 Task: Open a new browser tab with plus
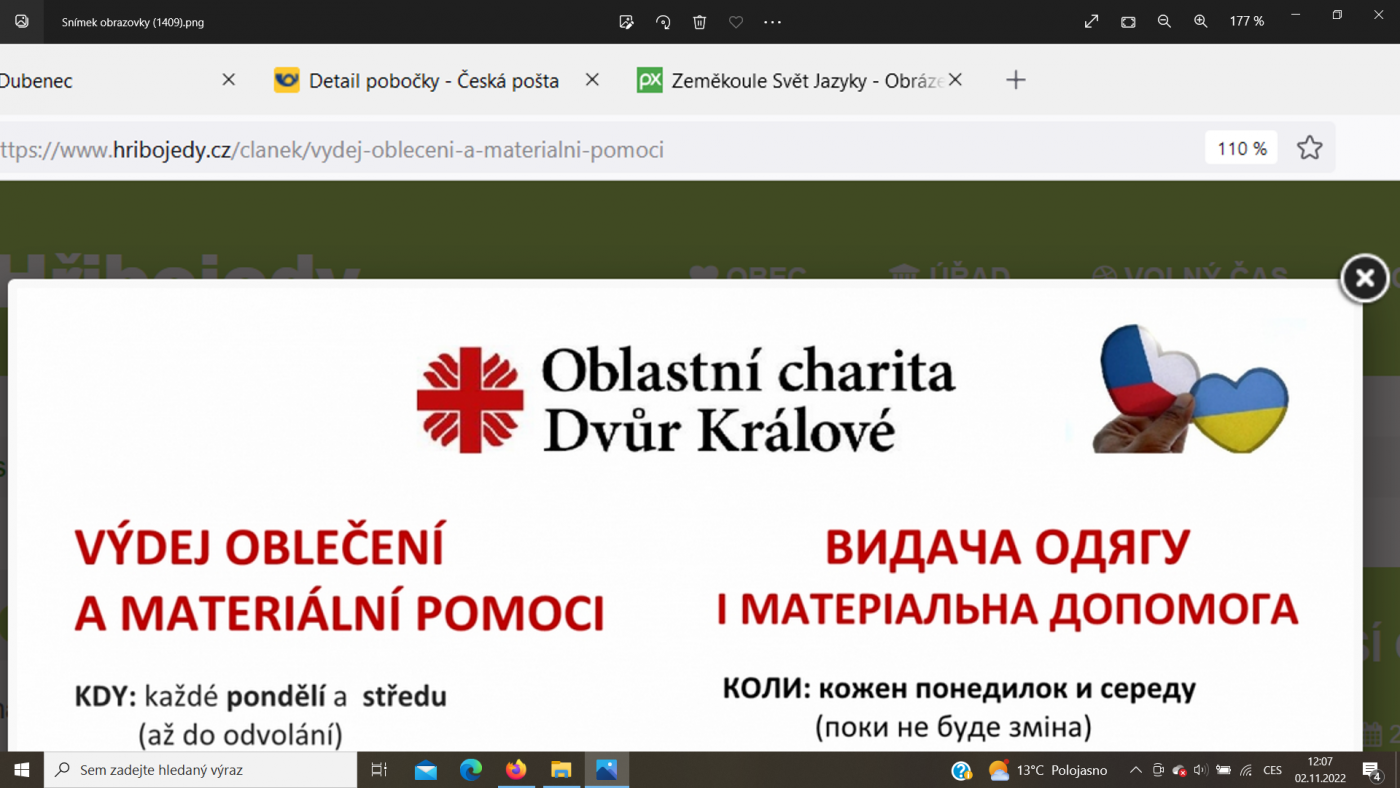(1016, 80)
